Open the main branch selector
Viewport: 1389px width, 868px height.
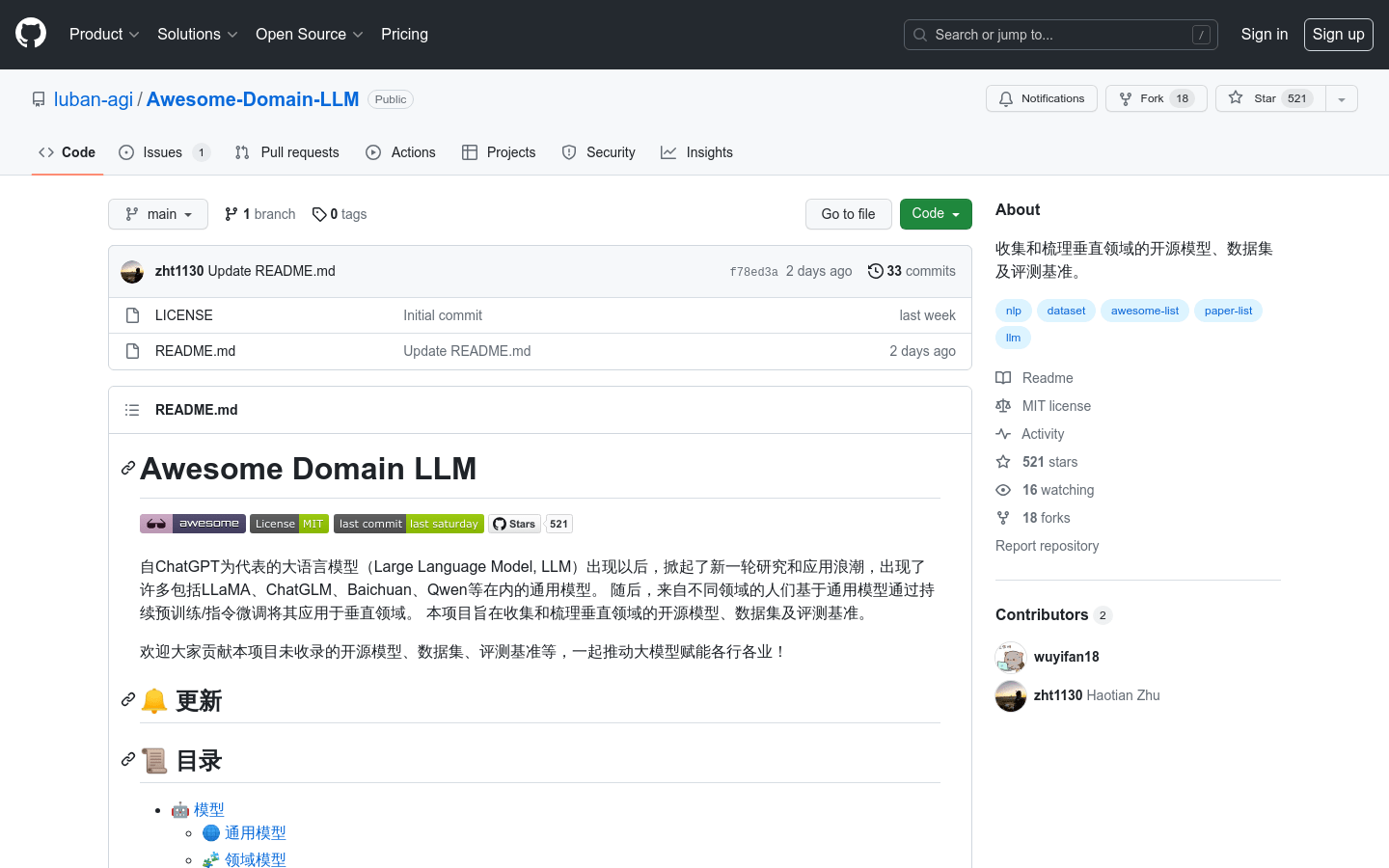158,214
